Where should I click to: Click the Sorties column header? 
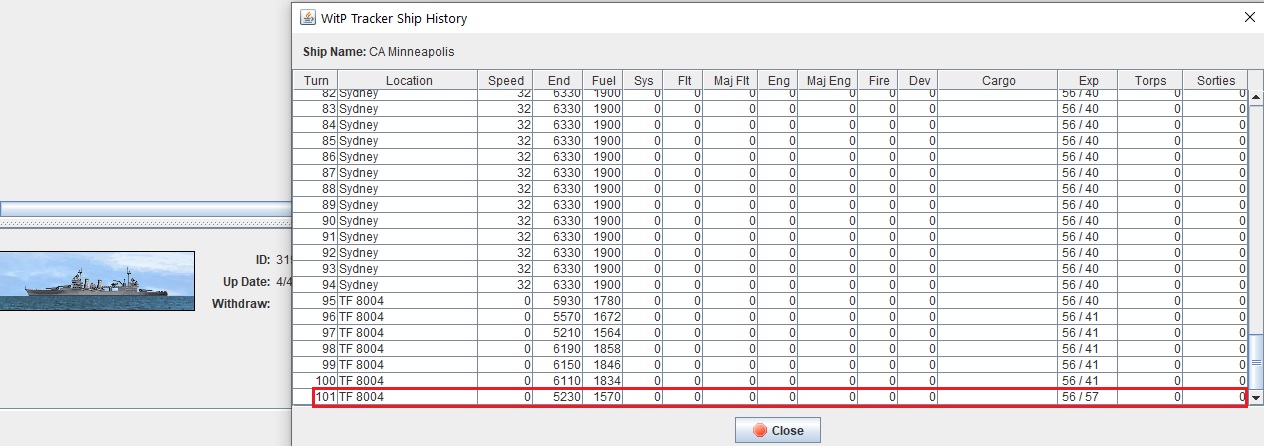pyautogui.click(x=1215, y=81)
